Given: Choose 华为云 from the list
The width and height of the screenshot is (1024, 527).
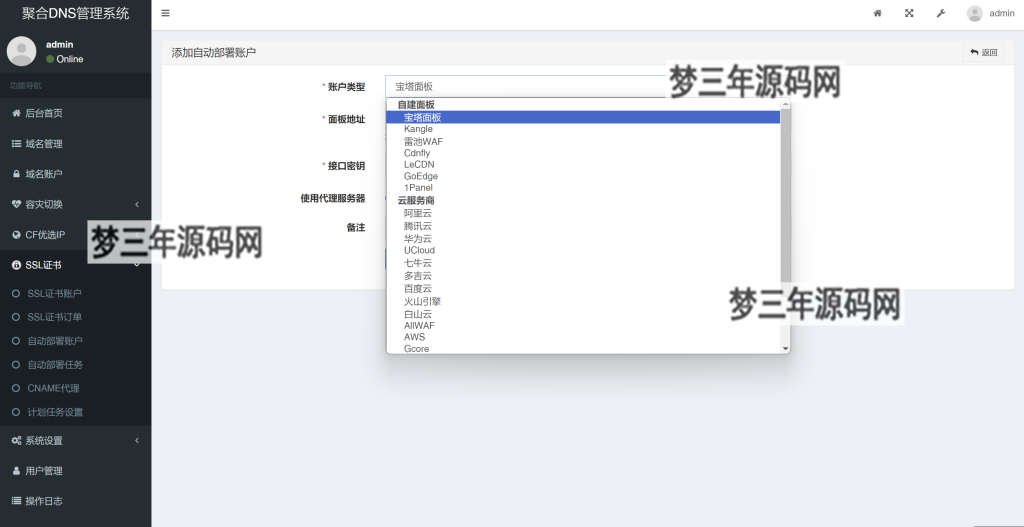Looking at the screenshot, I should coord(583,238).
